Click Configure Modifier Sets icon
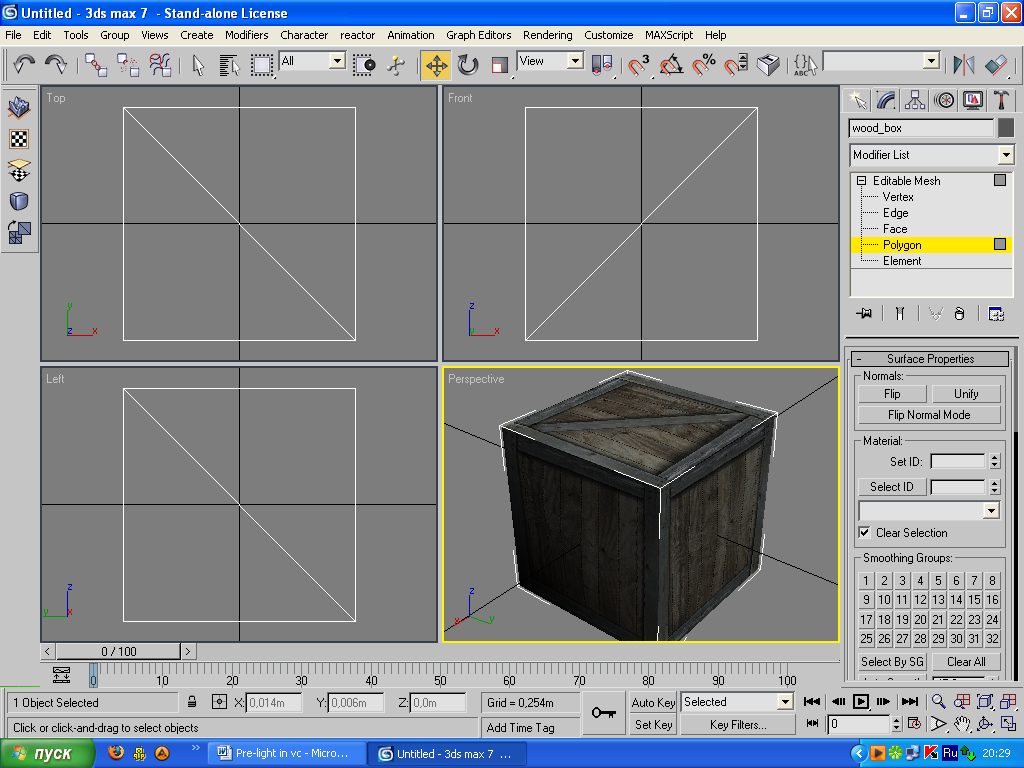 (x=996, y=313)
